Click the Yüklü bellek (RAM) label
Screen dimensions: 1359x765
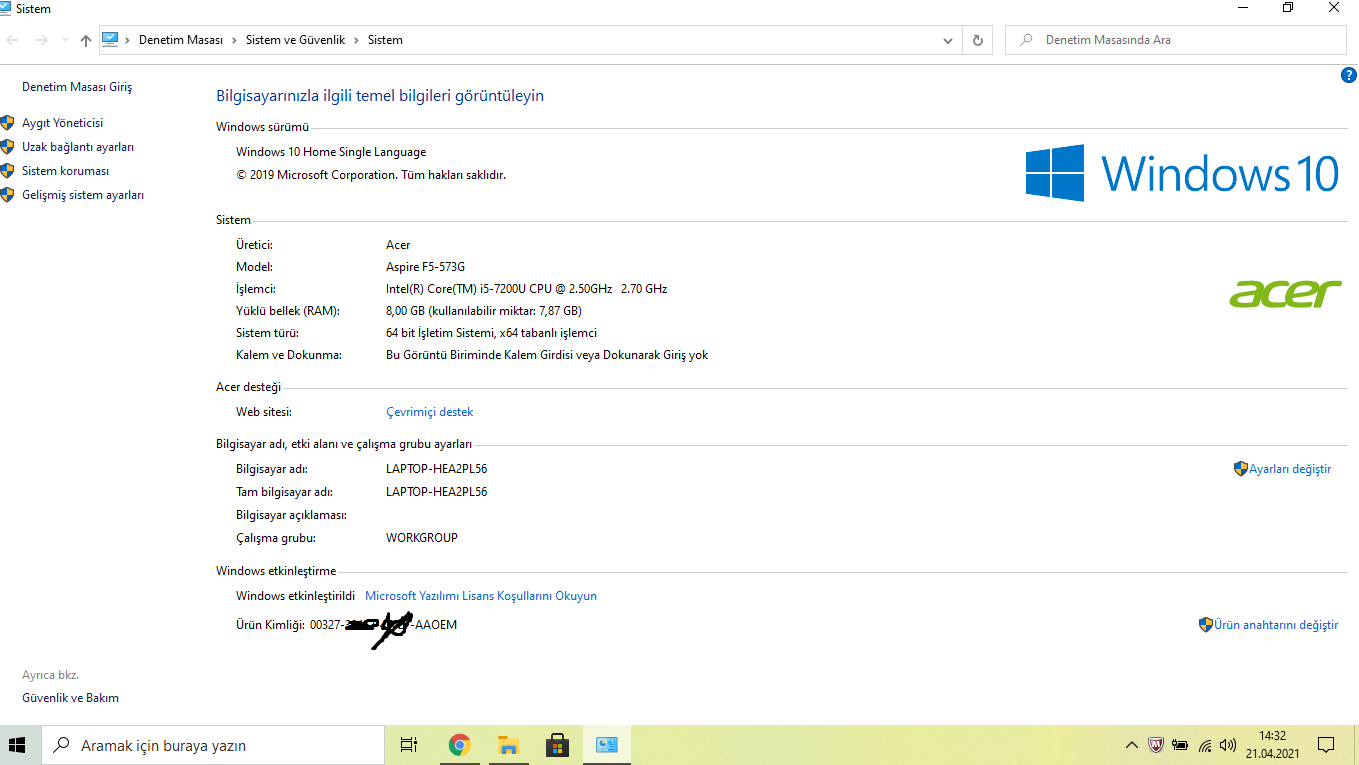(288, 311)
